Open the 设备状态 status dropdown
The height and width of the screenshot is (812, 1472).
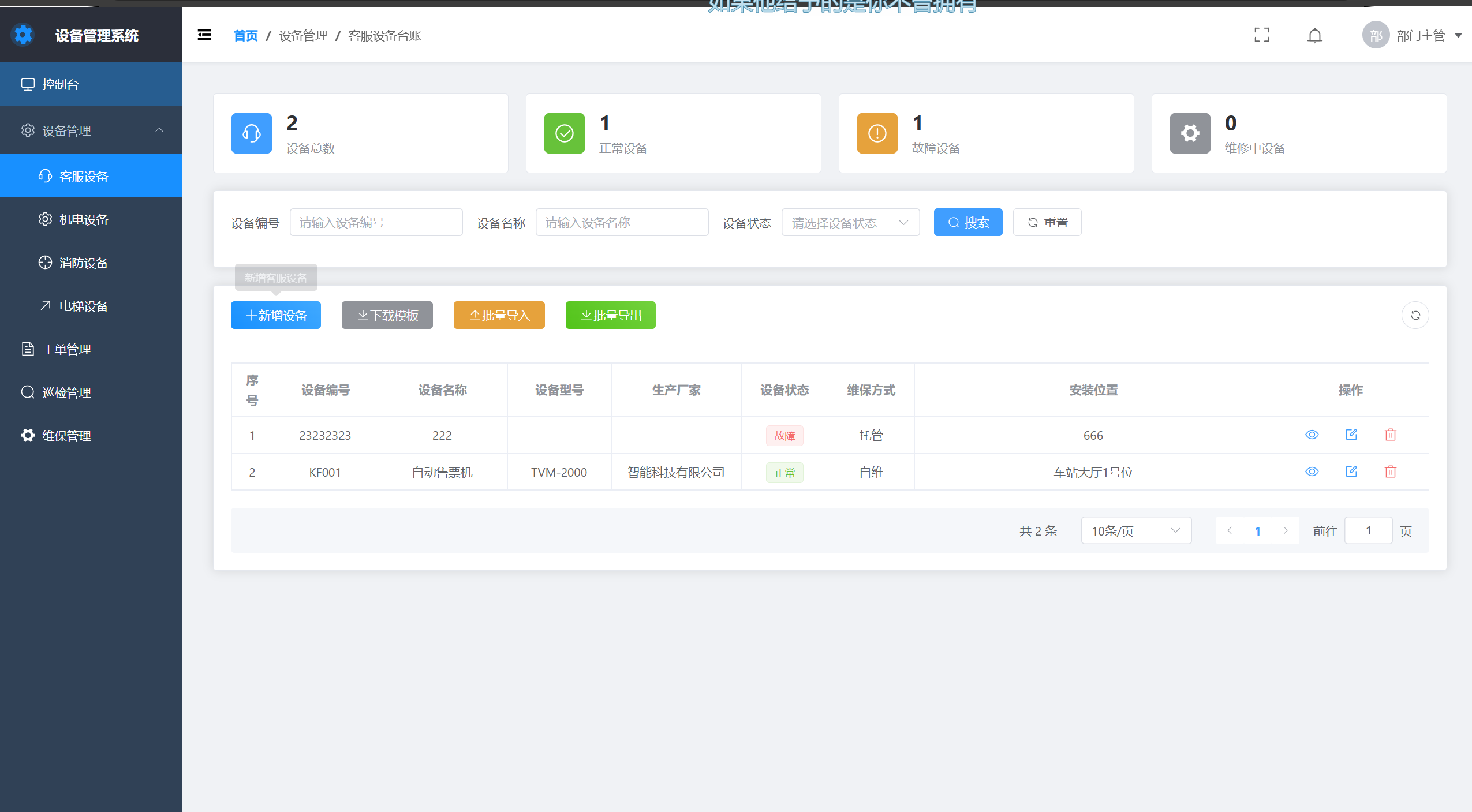850,223
